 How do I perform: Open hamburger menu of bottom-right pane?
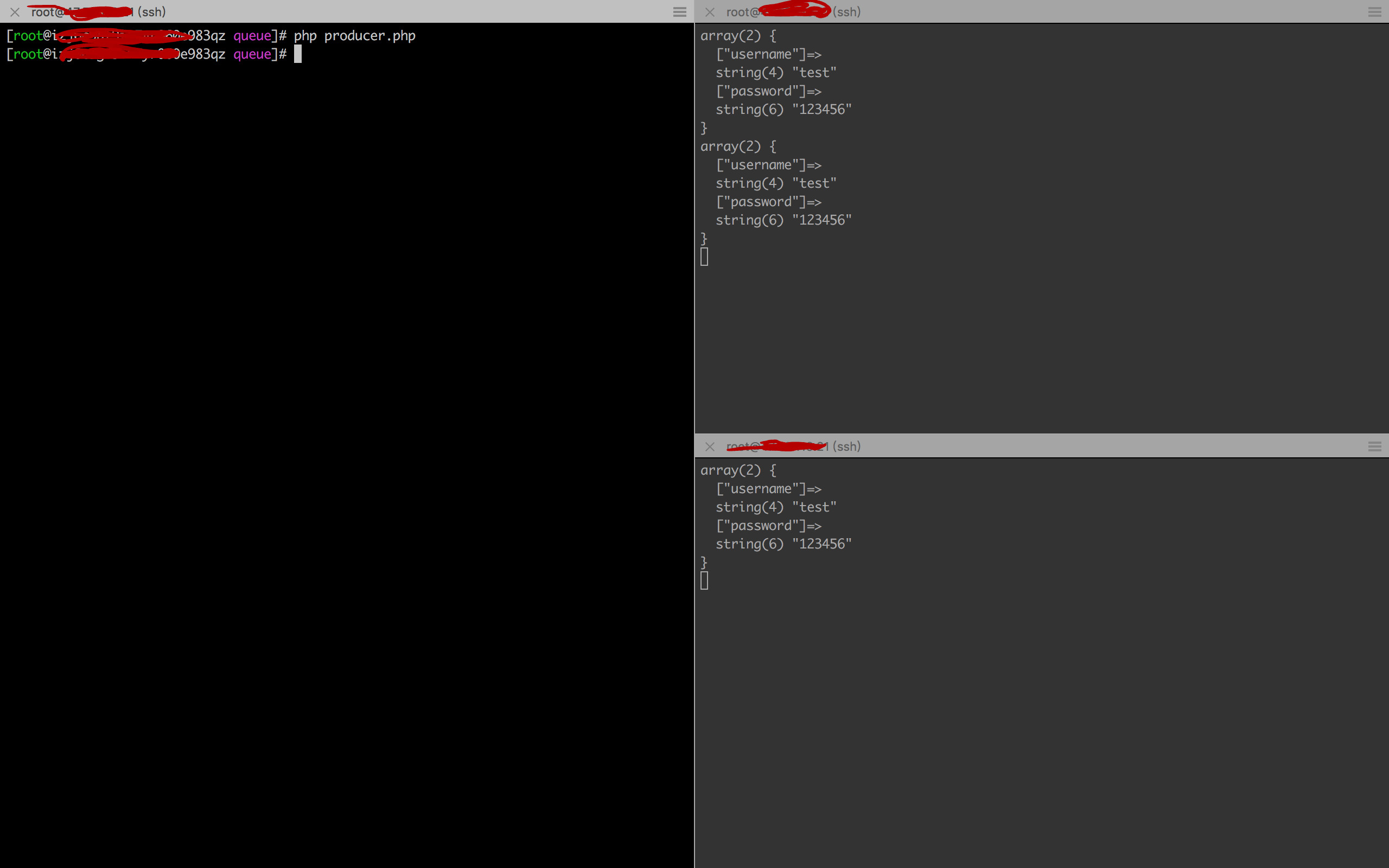[1374, 446]
